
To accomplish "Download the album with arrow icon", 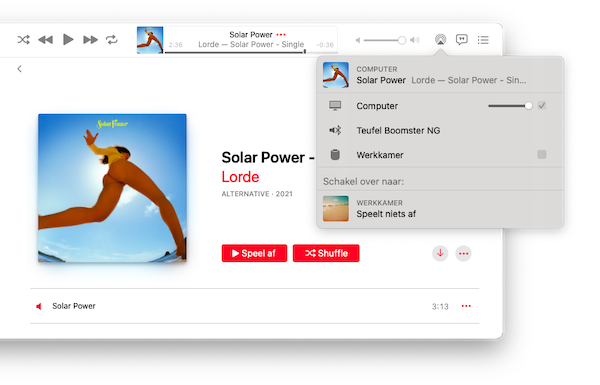I will [440, 253].
